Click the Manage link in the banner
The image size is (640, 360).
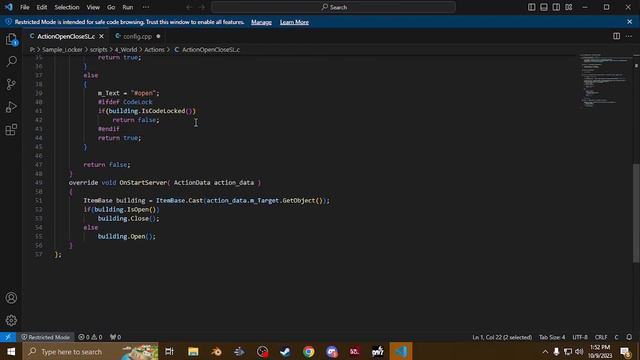(x=261, y=22)
